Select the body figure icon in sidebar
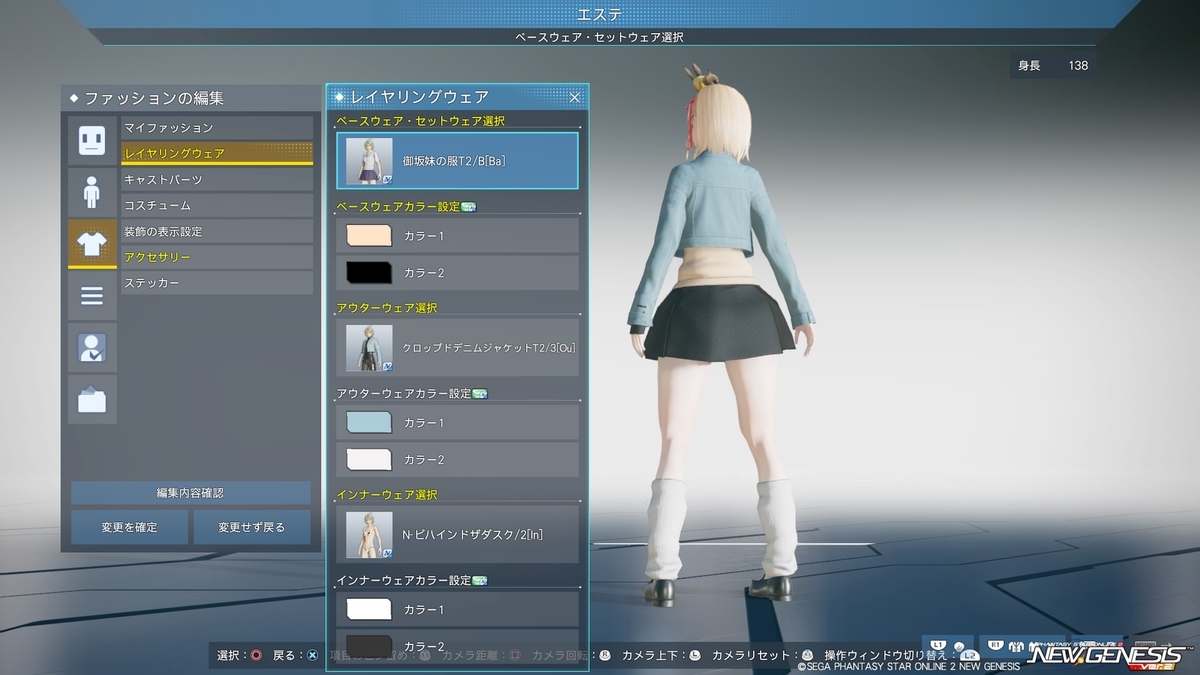This screenshot has width=1200, height=675. pos(92,192)
